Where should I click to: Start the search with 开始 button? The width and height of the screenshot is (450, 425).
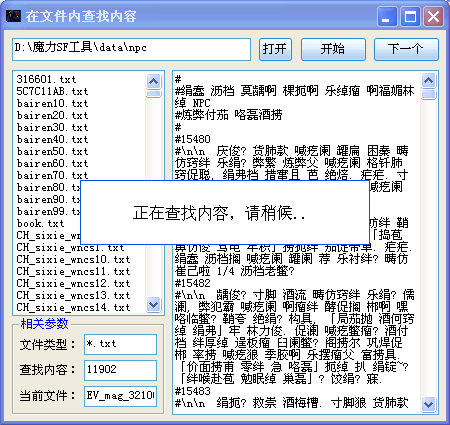click(333, 49)
